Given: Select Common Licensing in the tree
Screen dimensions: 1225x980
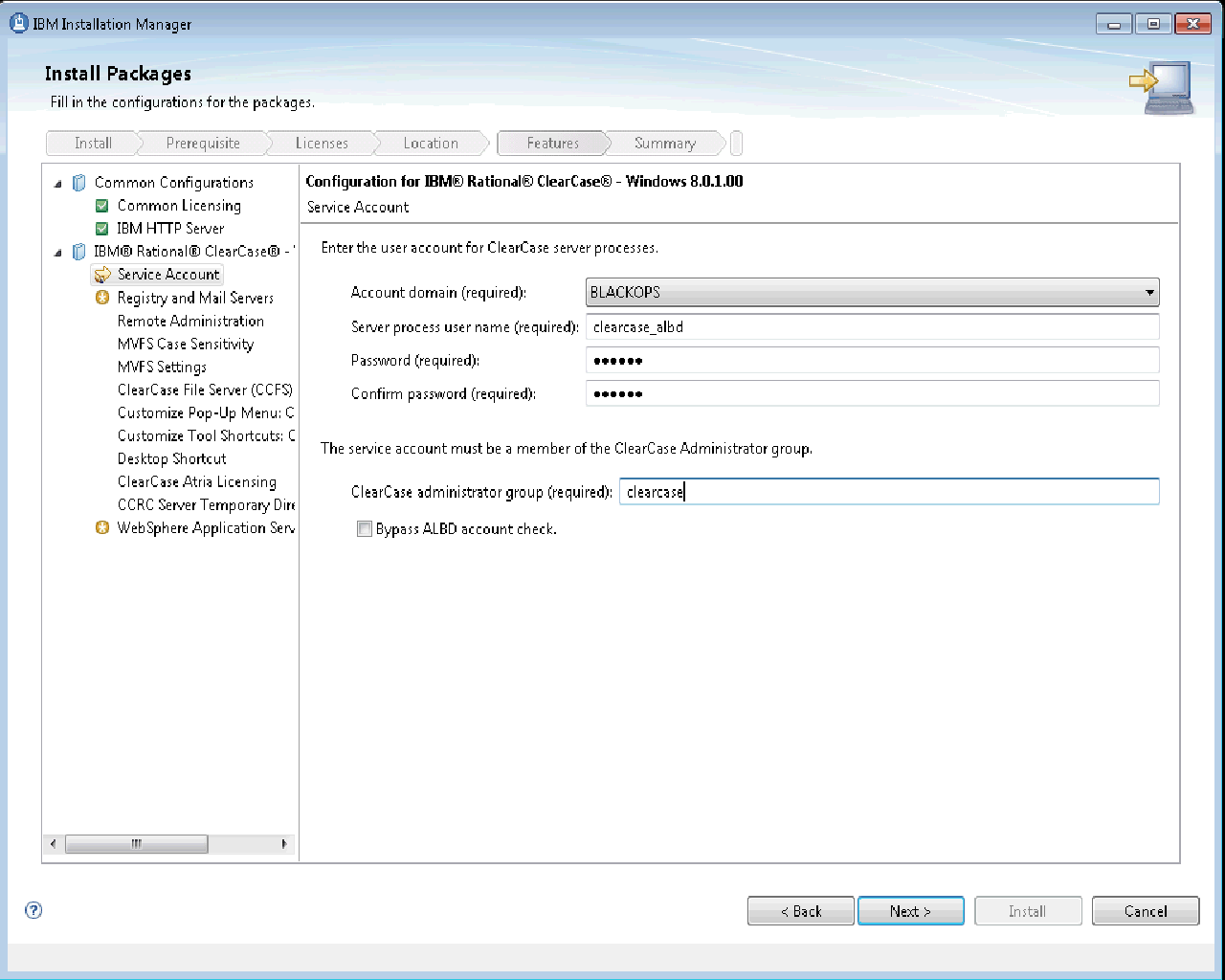Looking at the screenshot, I should [179, 206].
